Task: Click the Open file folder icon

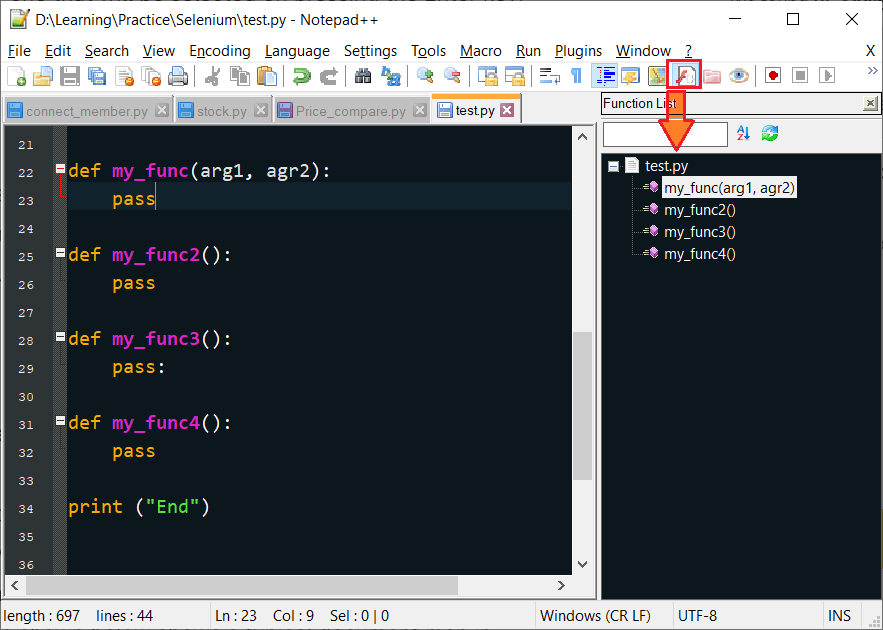Action: (x=43, y=75)
